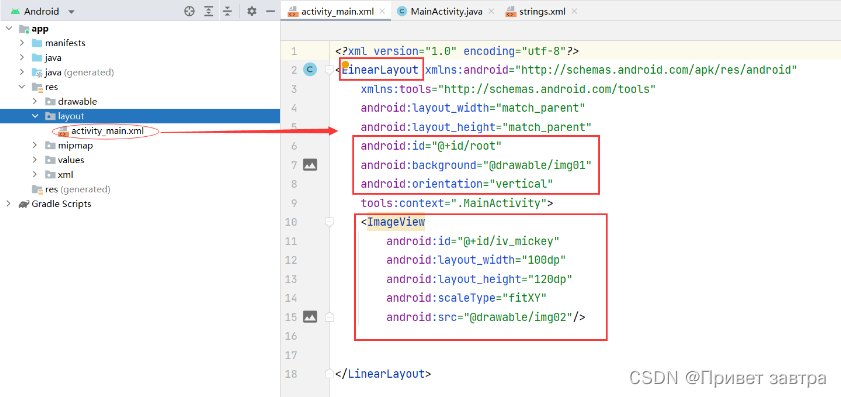Screen dimensions: 841x397
Task: Click the "fitXY" scaleType value
Action: pos(524,298)
